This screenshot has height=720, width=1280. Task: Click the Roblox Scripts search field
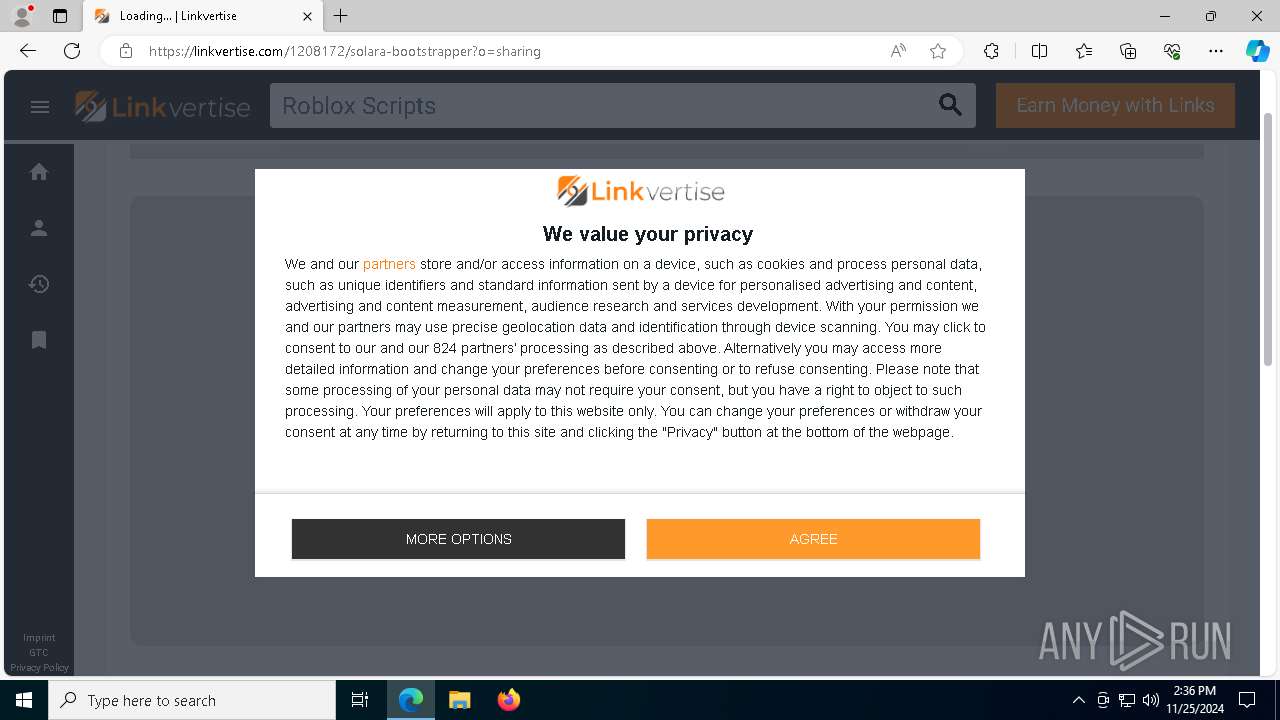[x=600, y=106]
